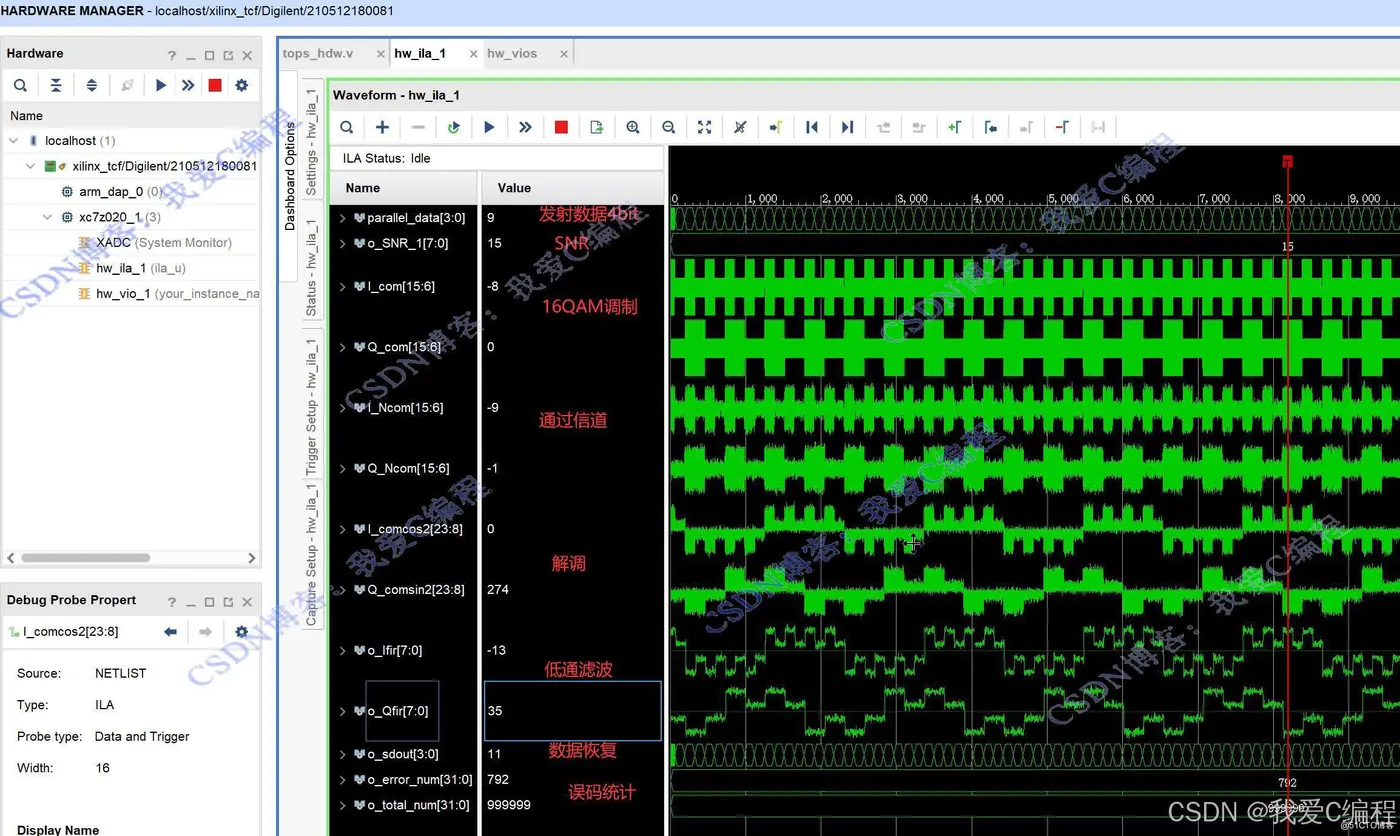The height and width of the screenshot is (836, 1400).
Task: Run trigger immediate in Hardware panel
Action: click(188, 86)
